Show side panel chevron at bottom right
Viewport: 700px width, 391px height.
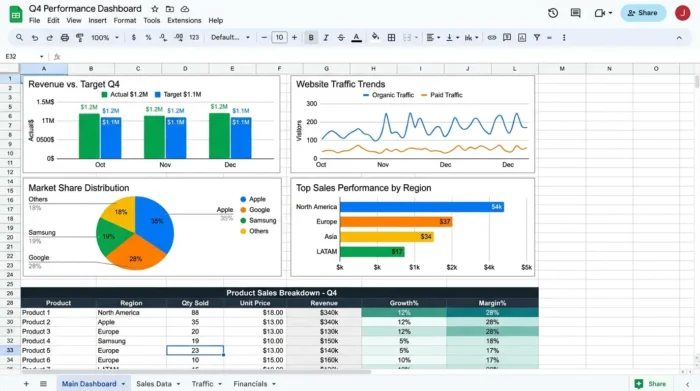tap(688, 384)
